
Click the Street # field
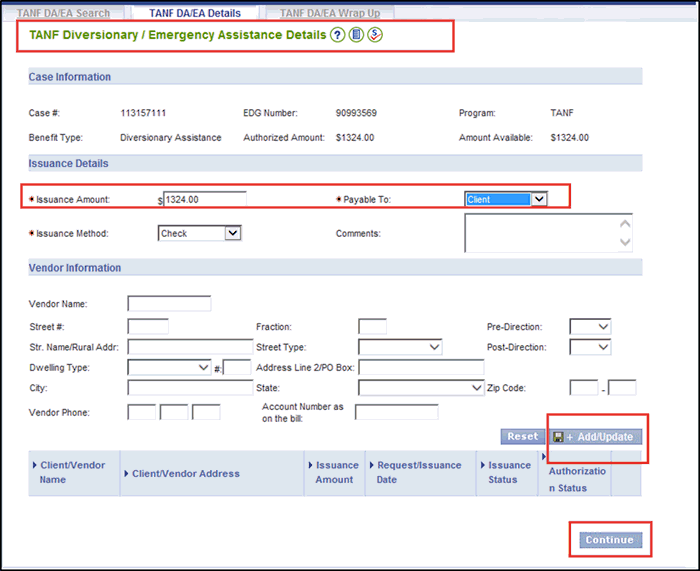148,326
